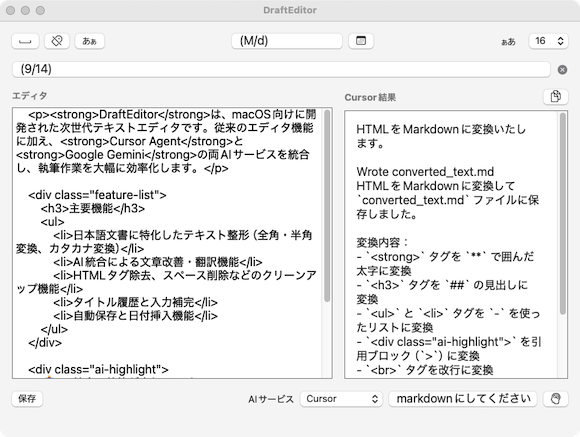Click the window close button in title bar
The image size is (580, 437).
pos(11,10)
